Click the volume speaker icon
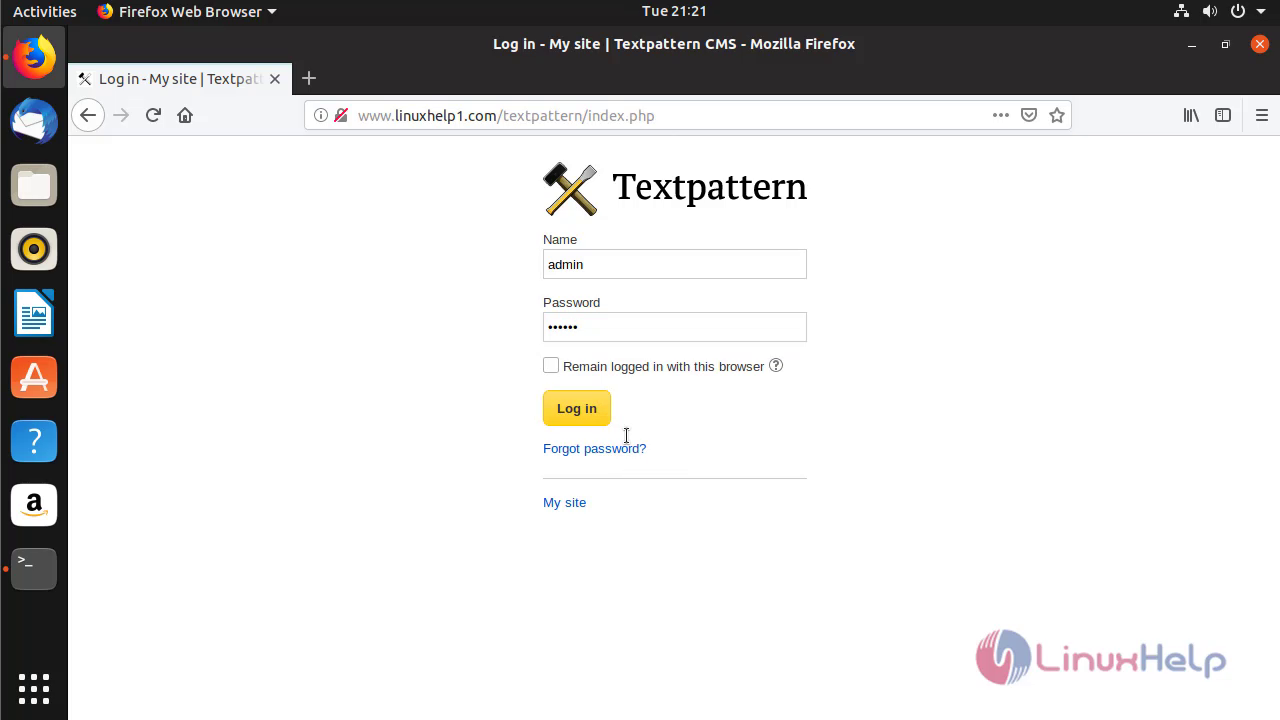 click(x=1210, y=11)
